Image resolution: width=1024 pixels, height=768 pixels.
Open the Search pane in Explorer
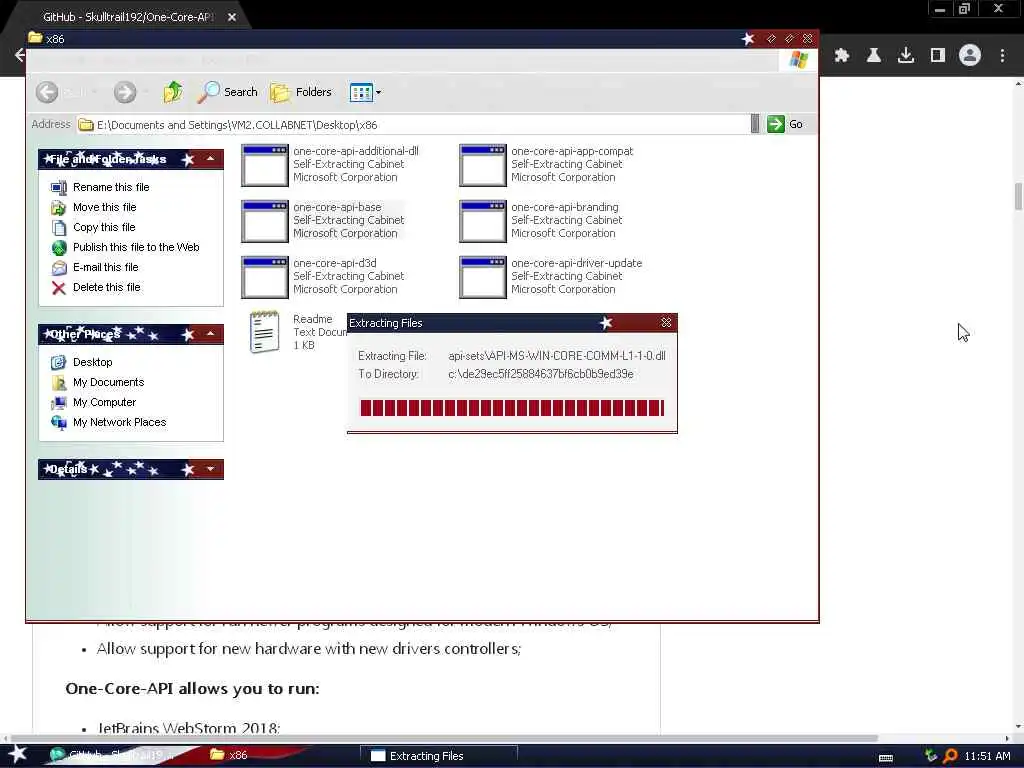pos(227,92)
